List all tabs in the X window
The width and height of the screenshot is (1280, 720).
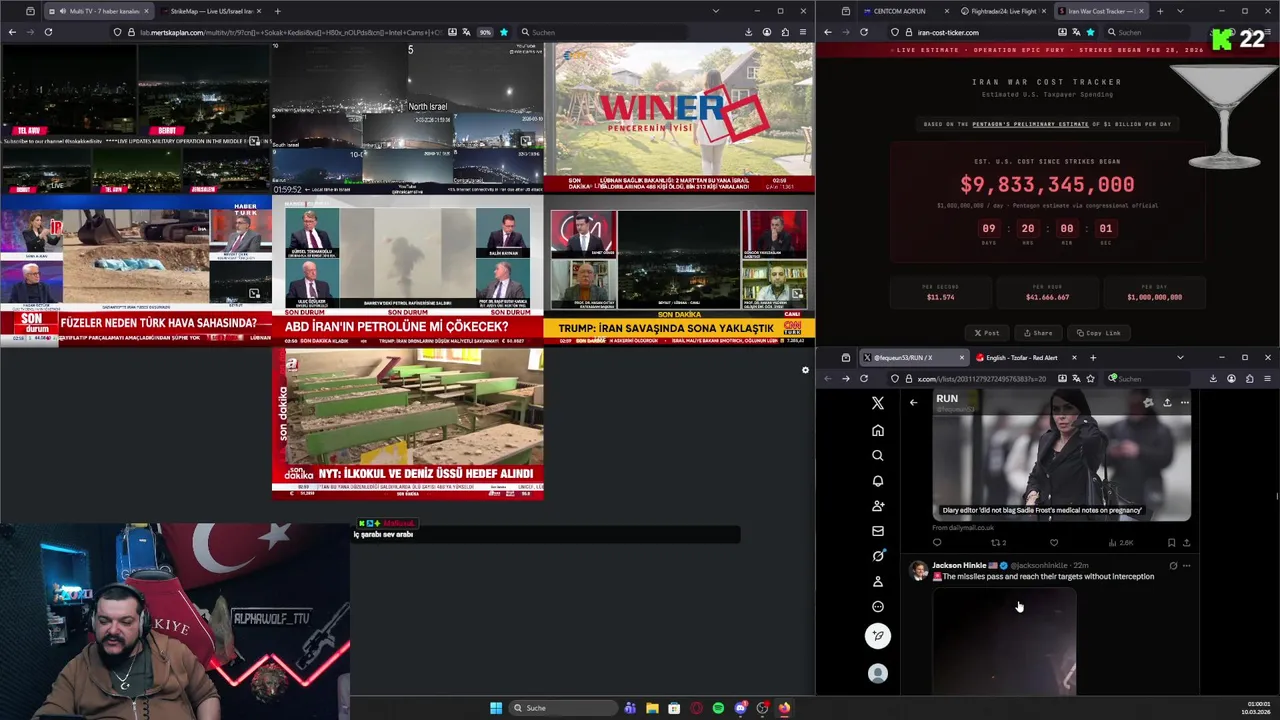[1180, 357]
